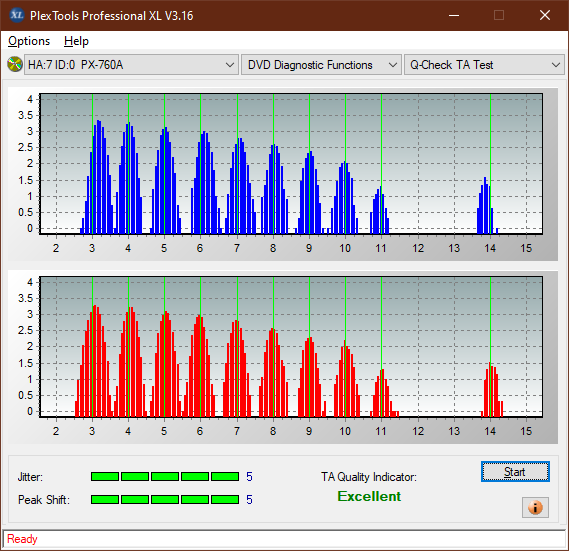Open the Options menu
Screen dimensions: 569x551
29,41
